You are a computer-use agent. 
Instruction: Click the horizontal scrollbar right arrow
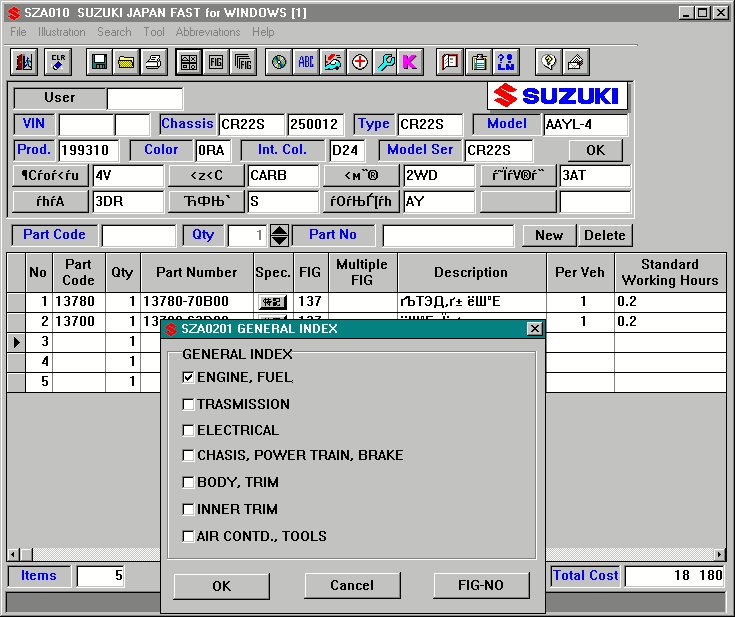[x=720, y=554]
